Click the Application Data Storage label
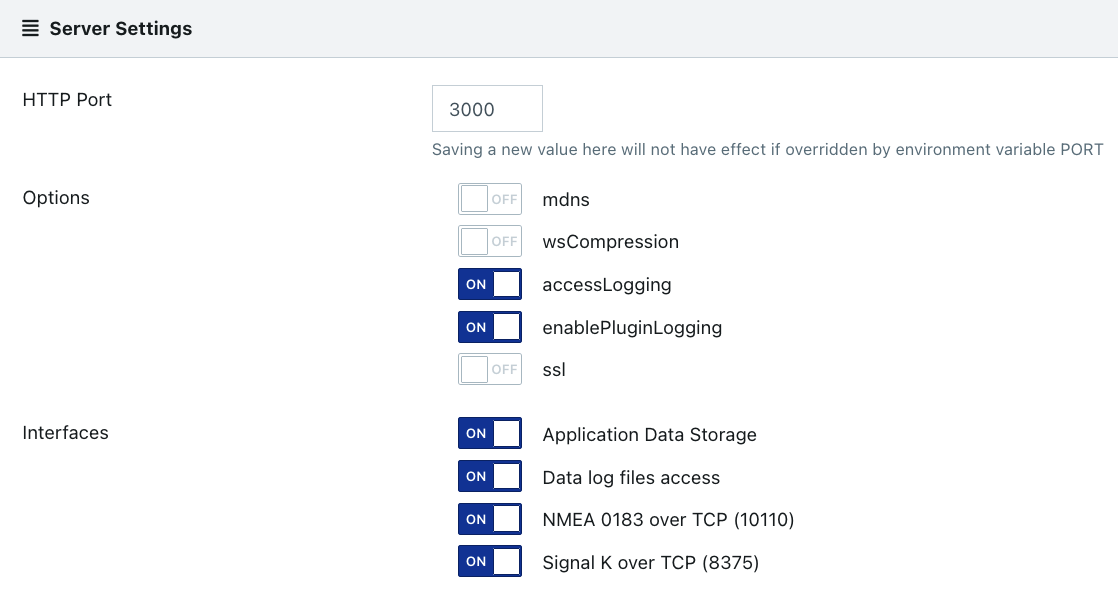This screenshot has width=1118, height=592. 650,434
